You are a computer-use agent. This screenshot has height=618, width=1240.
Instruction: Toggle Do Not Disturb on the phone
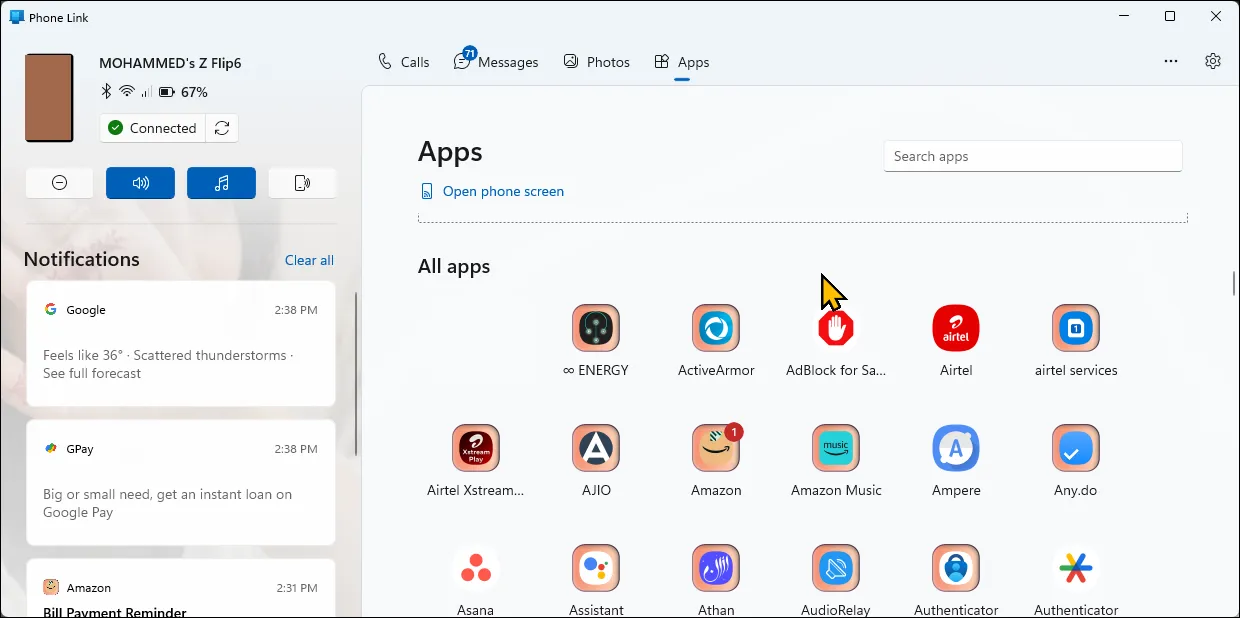coord(59,183)
